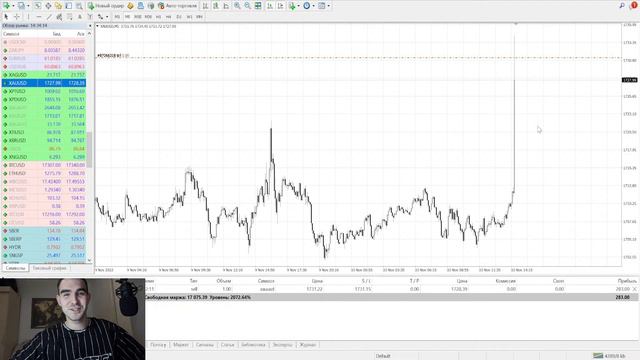The width and height of the screenshot is (640, 360).
Task: Select the Fibonacci retracement tool
Action: (x=69, y=17)
